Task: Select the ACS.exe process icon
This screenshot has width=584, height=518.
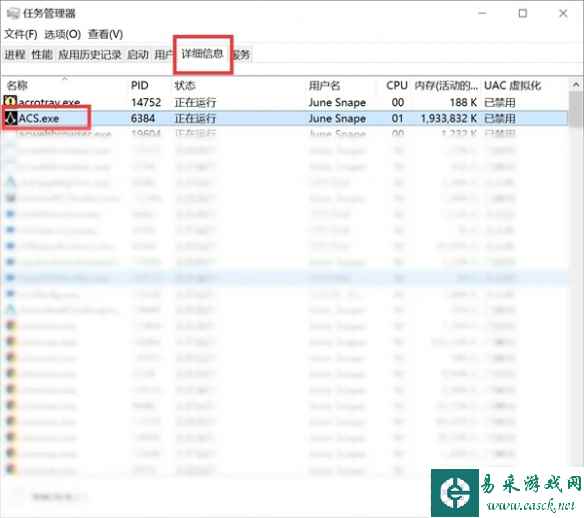Action: point(10,118)
